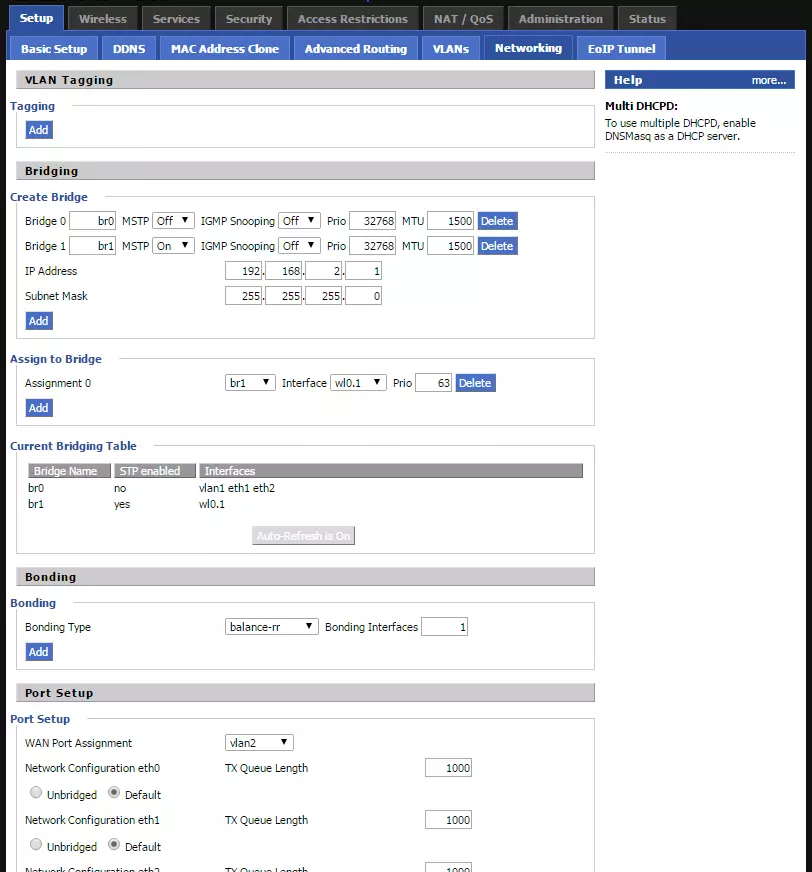Add a new bonding interface

point(38,651)
